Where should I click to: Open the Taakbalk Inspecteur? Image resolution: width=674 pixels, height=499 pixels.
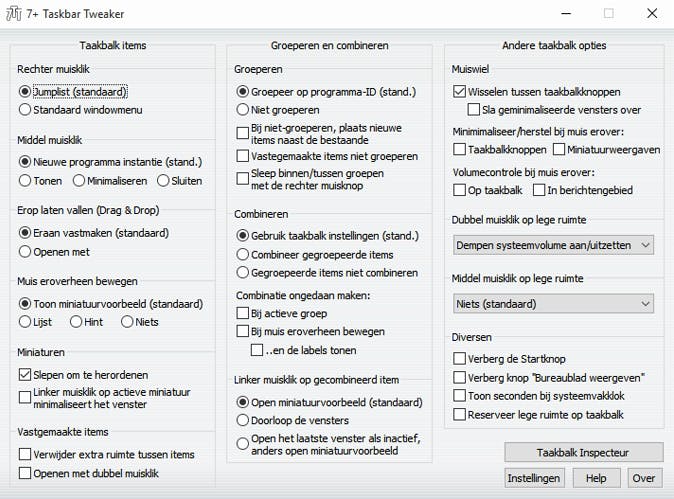point(583,452)
